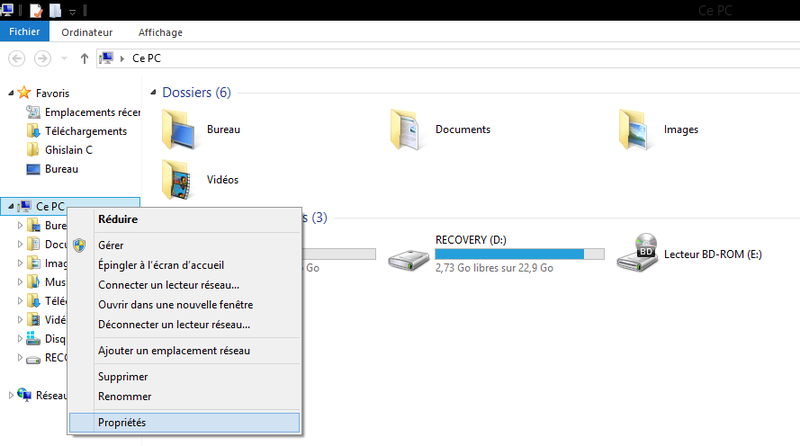Click the local disk icon in tree
The height and width of the screenshot is (446, 800).
pyautogui.click(x=33, y=338)
